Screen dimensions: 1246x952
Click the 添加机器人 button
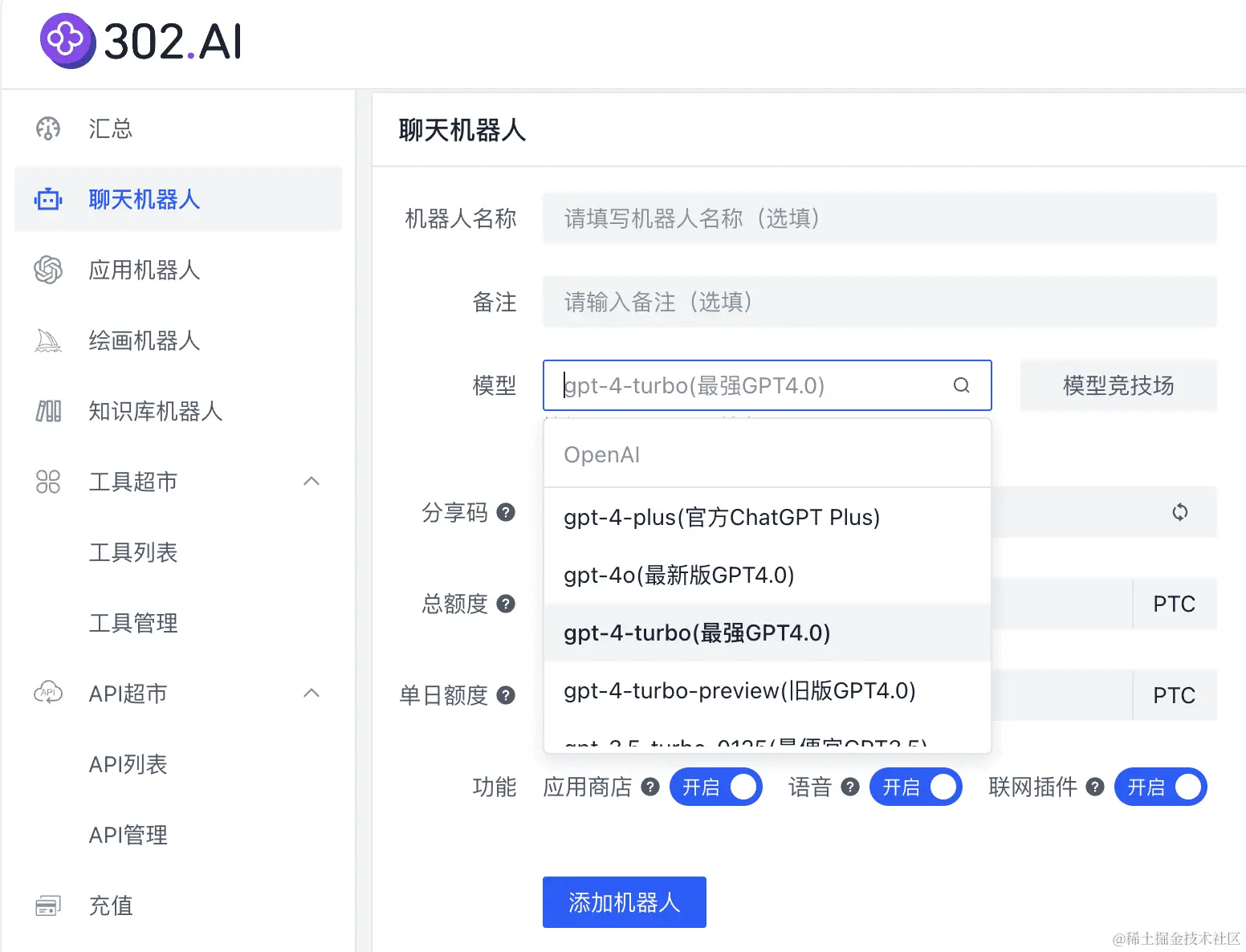[625, 902]
